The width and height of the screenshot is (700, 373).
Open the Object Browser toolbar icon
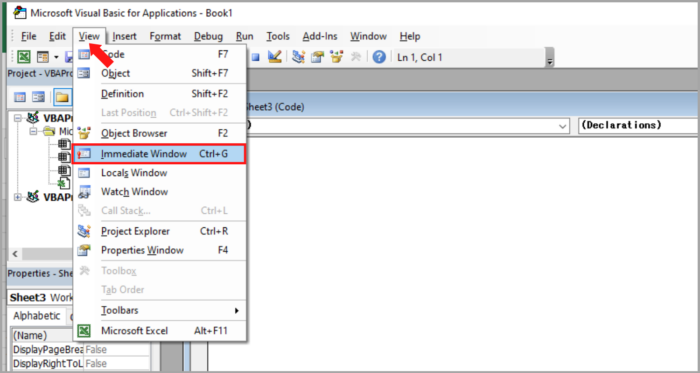click(336, 57)
